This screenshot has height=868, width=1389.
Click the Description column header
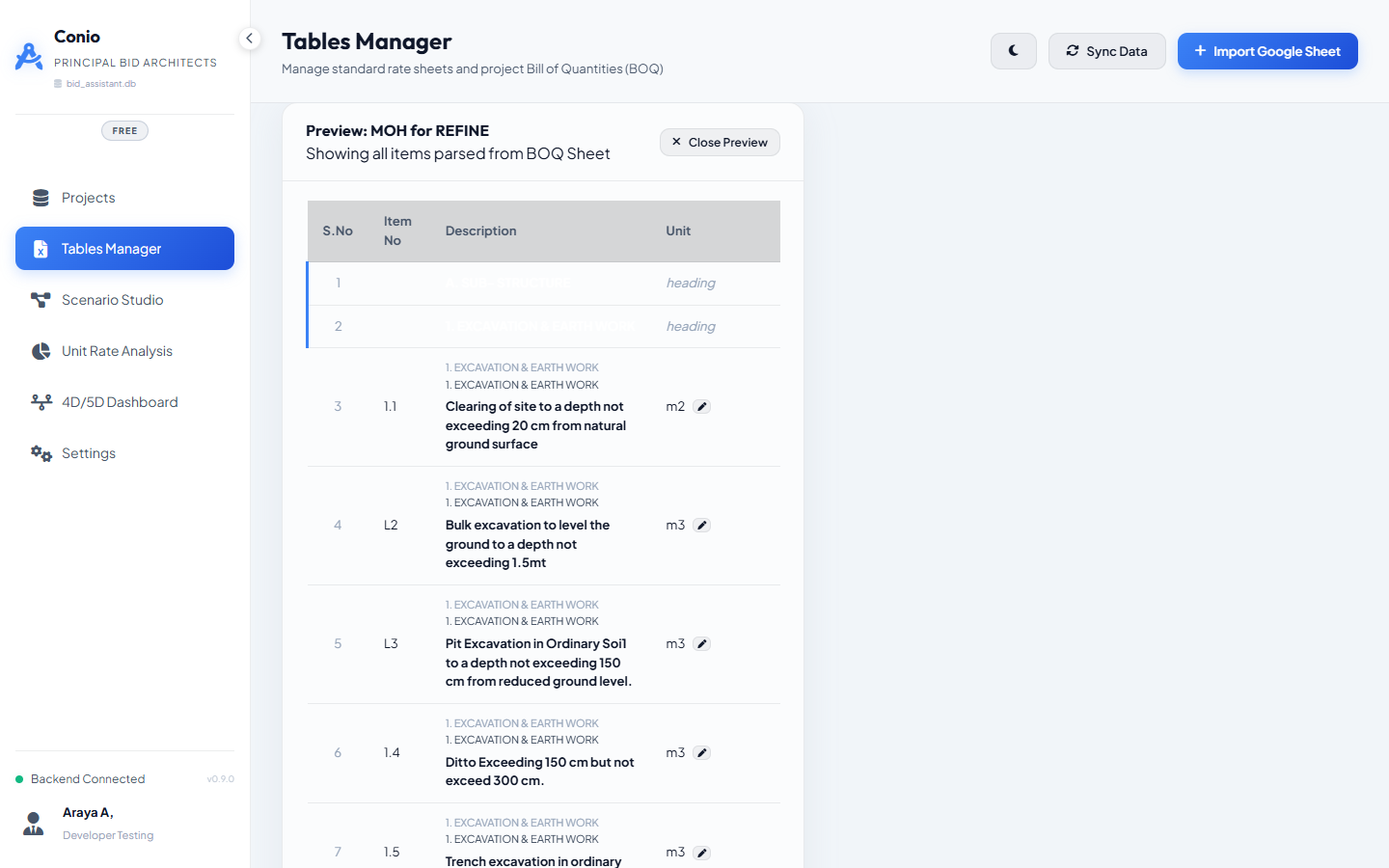480,231
